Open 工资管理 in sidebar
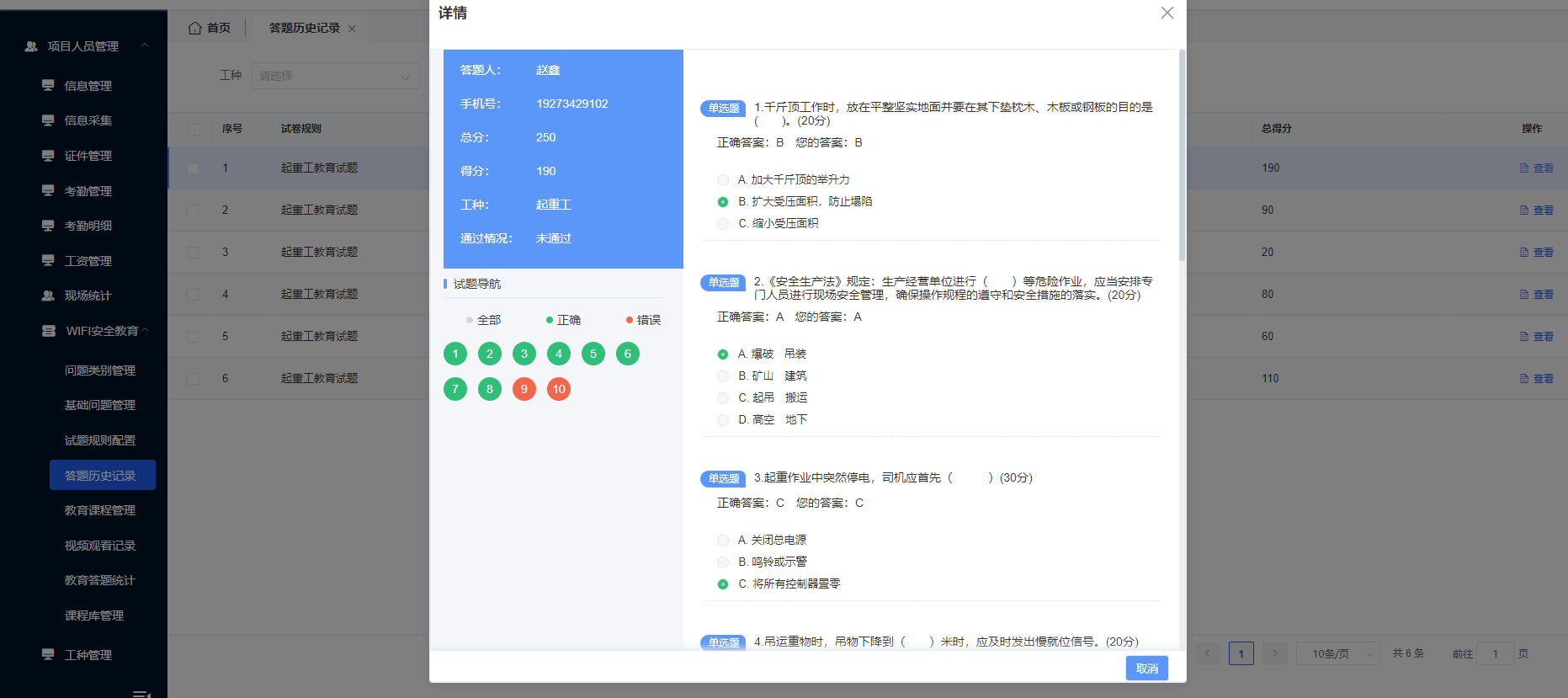 (88, 261)
